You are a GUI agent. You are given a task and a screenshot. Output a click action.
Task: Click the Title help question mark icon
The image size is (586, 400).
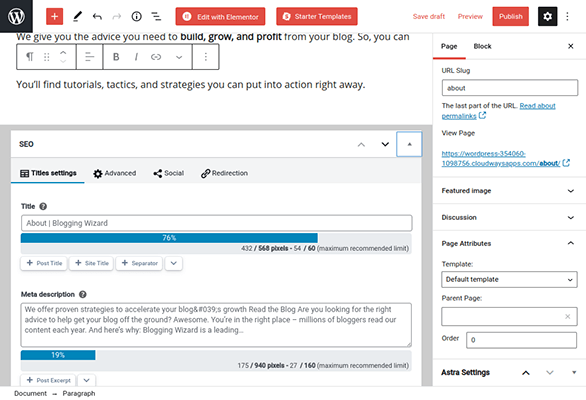coord(43,206)
